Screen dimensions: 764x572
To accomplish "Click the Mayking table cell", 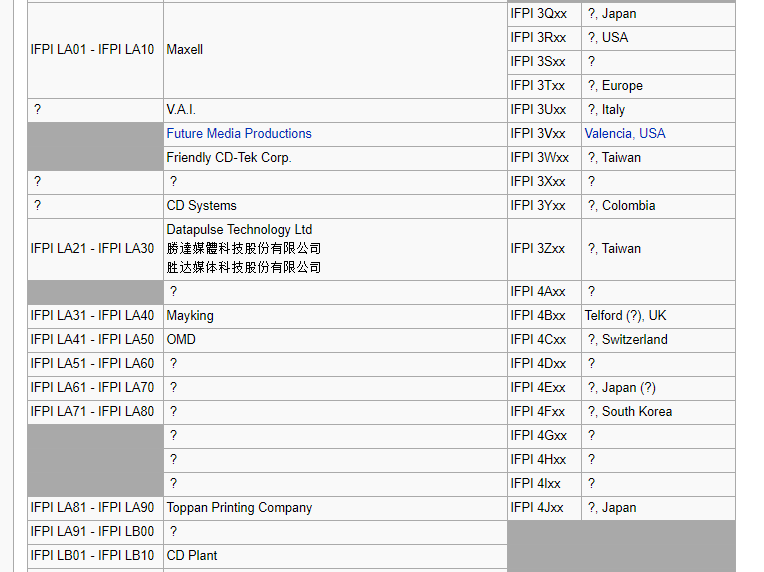I will (190, 316).
